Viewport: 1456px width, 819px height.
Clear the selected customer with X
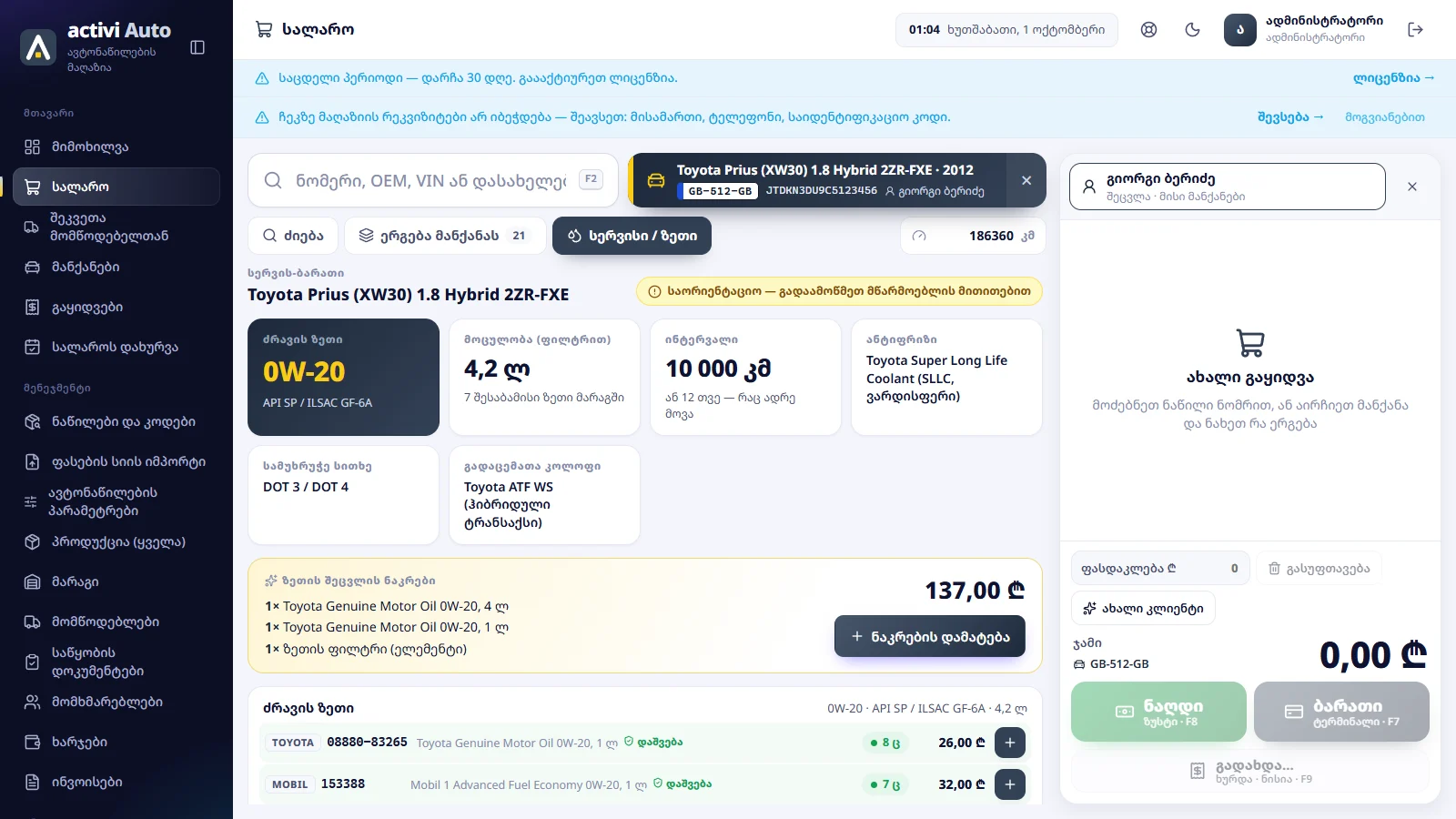[x=1412, y=187]
